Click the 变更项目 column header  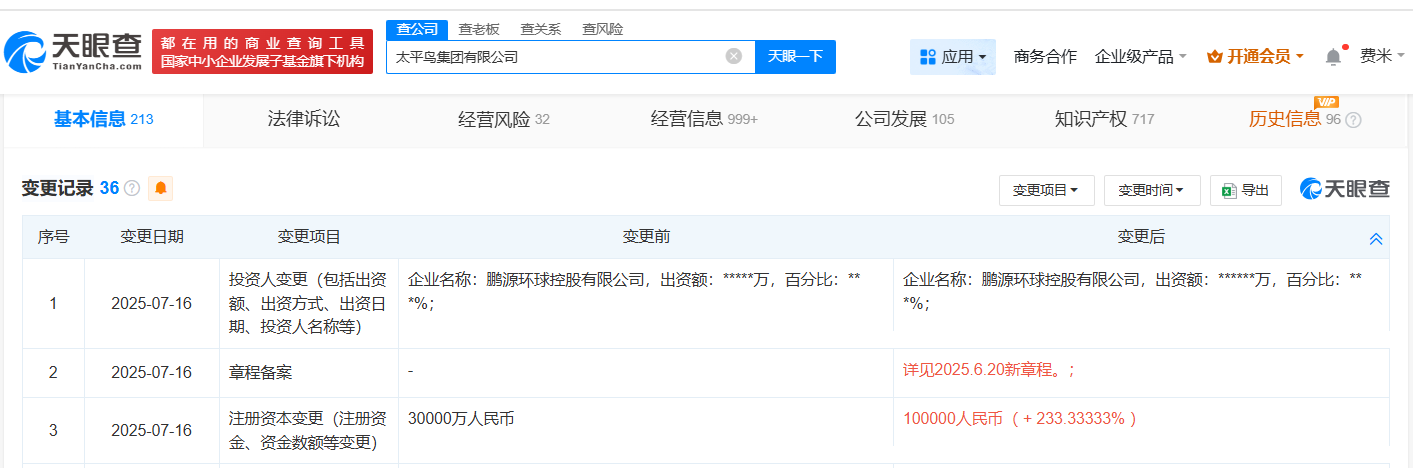[309, 237]
